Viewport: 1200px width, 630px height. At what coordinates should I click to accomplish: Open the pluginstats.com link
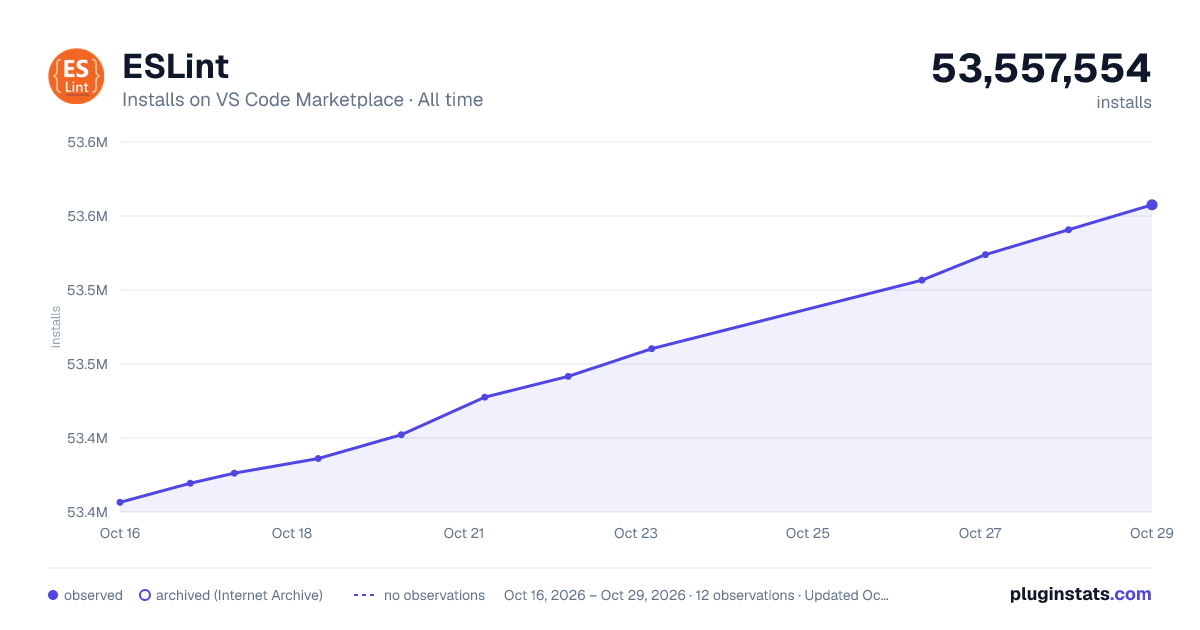1080,594
